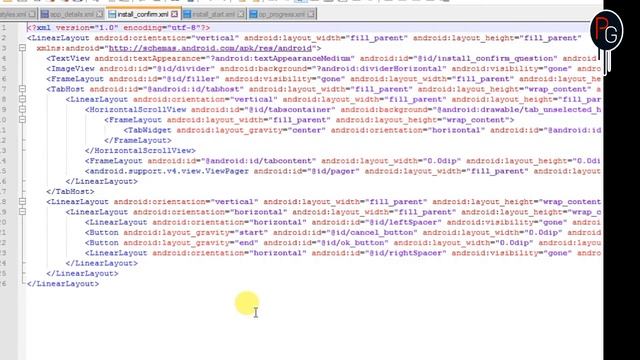Screen dimensions: 640x360
Task: Close the op_progress.xml tab
Action: (311, 14)
